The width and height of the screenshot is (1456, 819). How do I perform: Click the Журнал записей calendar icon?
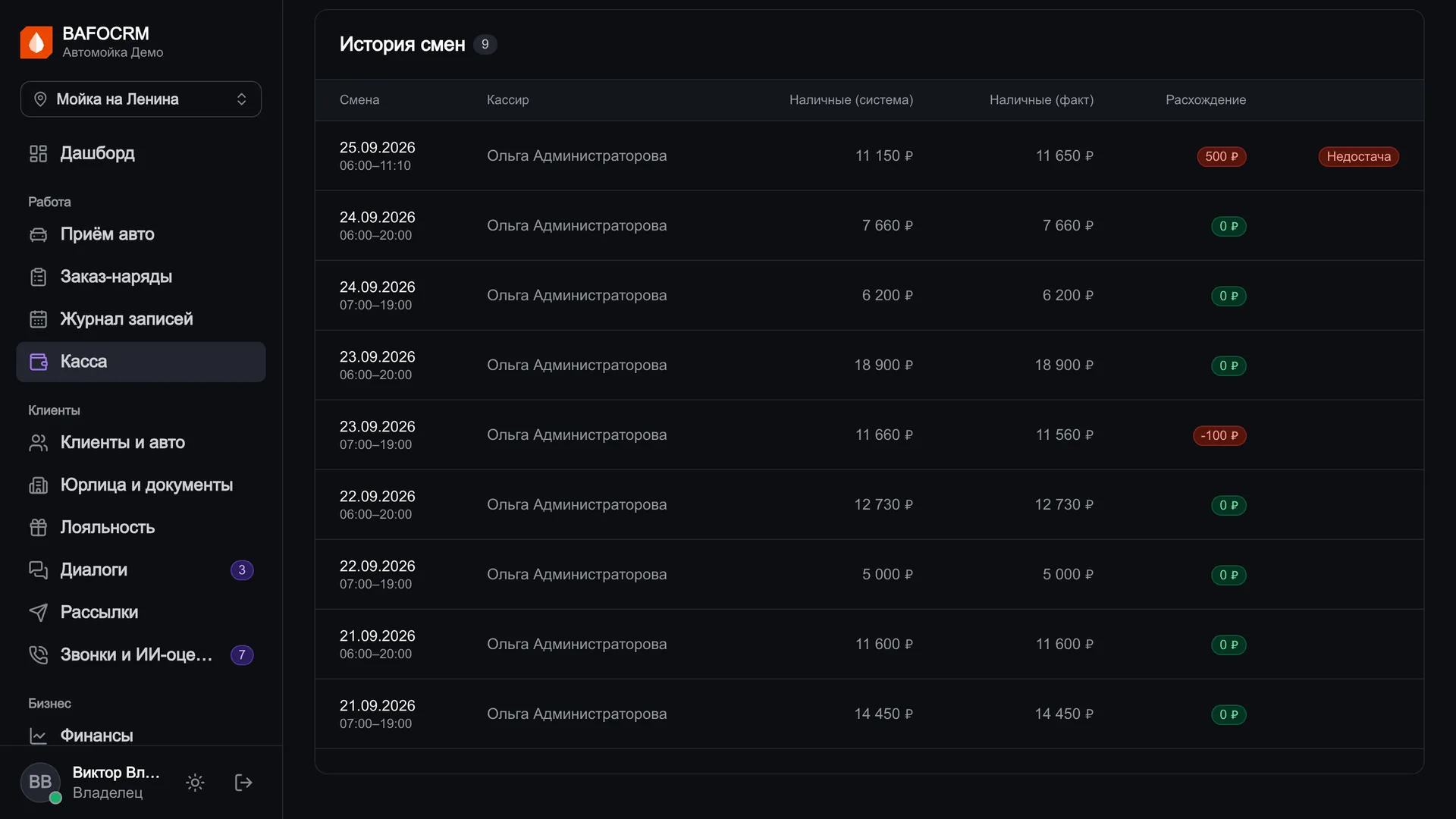pyautogui.click(x=38, y=319)
